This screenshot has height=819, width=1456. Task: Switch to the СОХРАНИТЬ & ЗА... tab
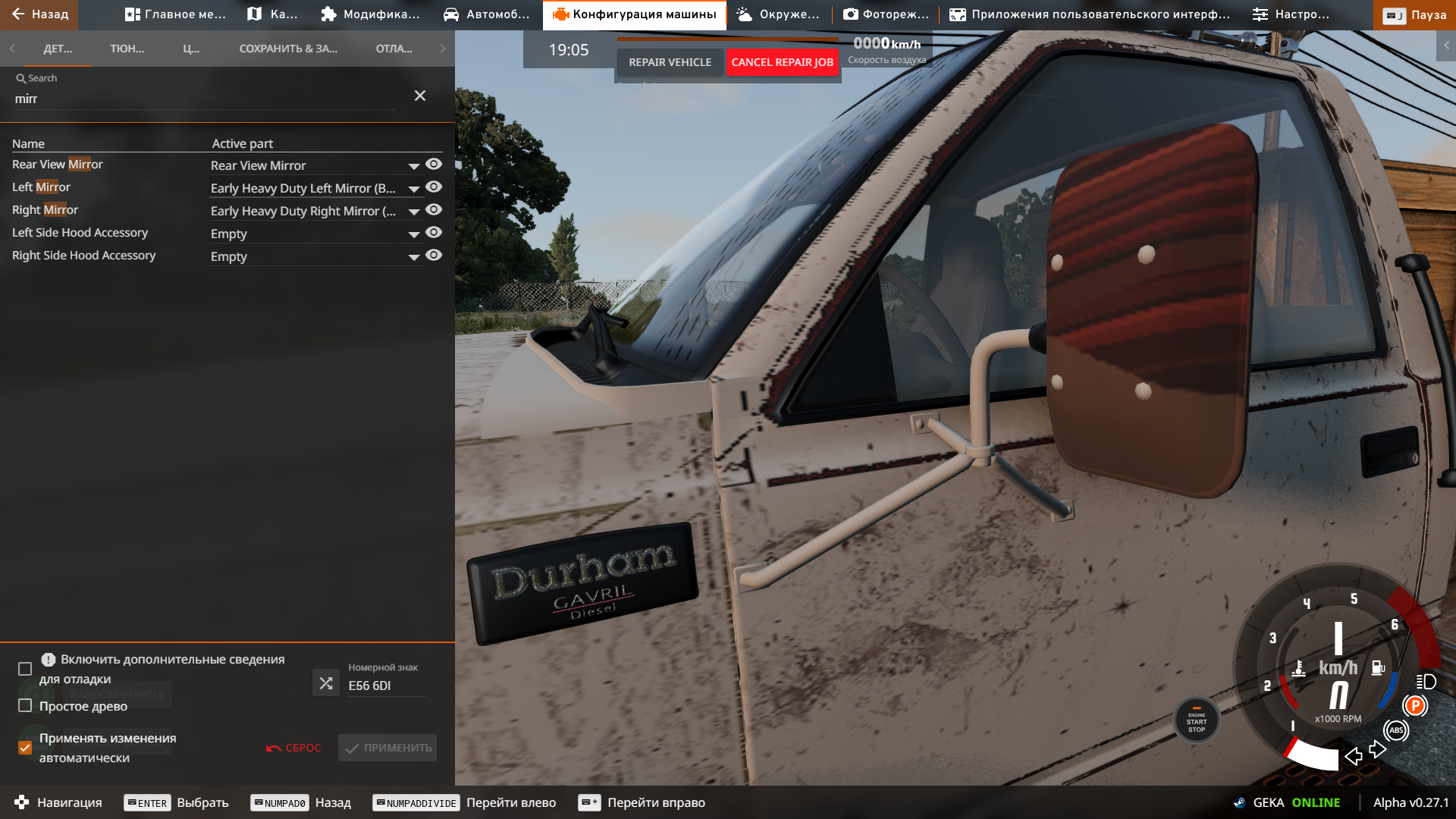pos(288,49)
